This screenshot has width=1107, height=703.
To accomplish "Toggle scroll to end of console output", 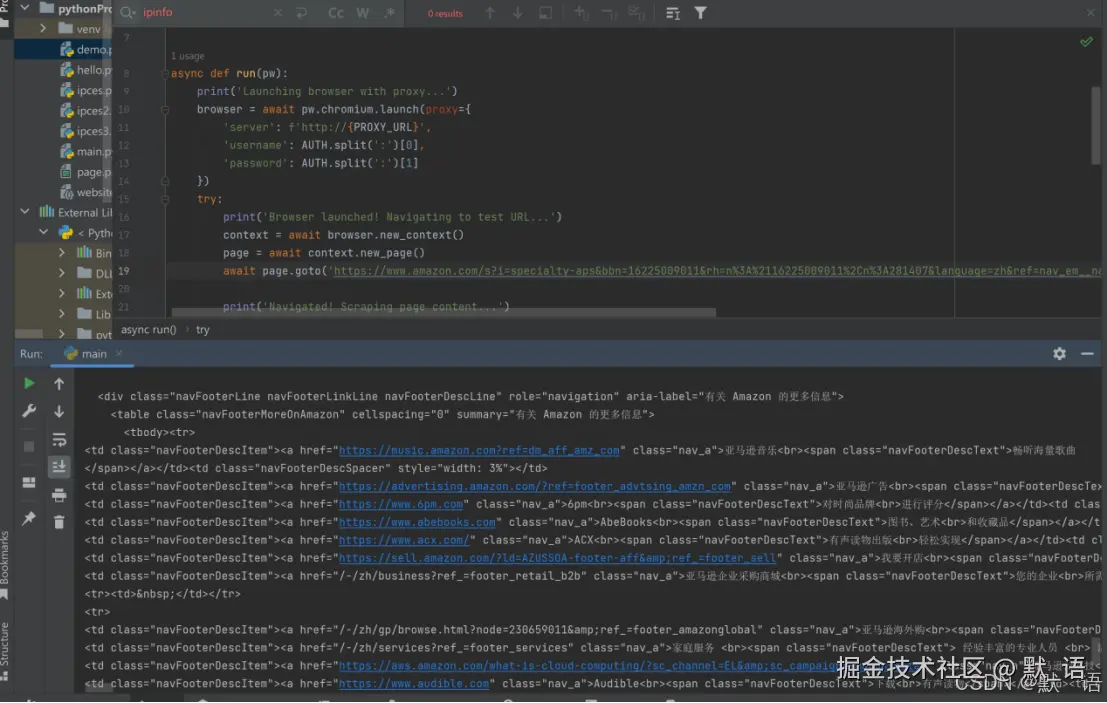I will point(59,466).
